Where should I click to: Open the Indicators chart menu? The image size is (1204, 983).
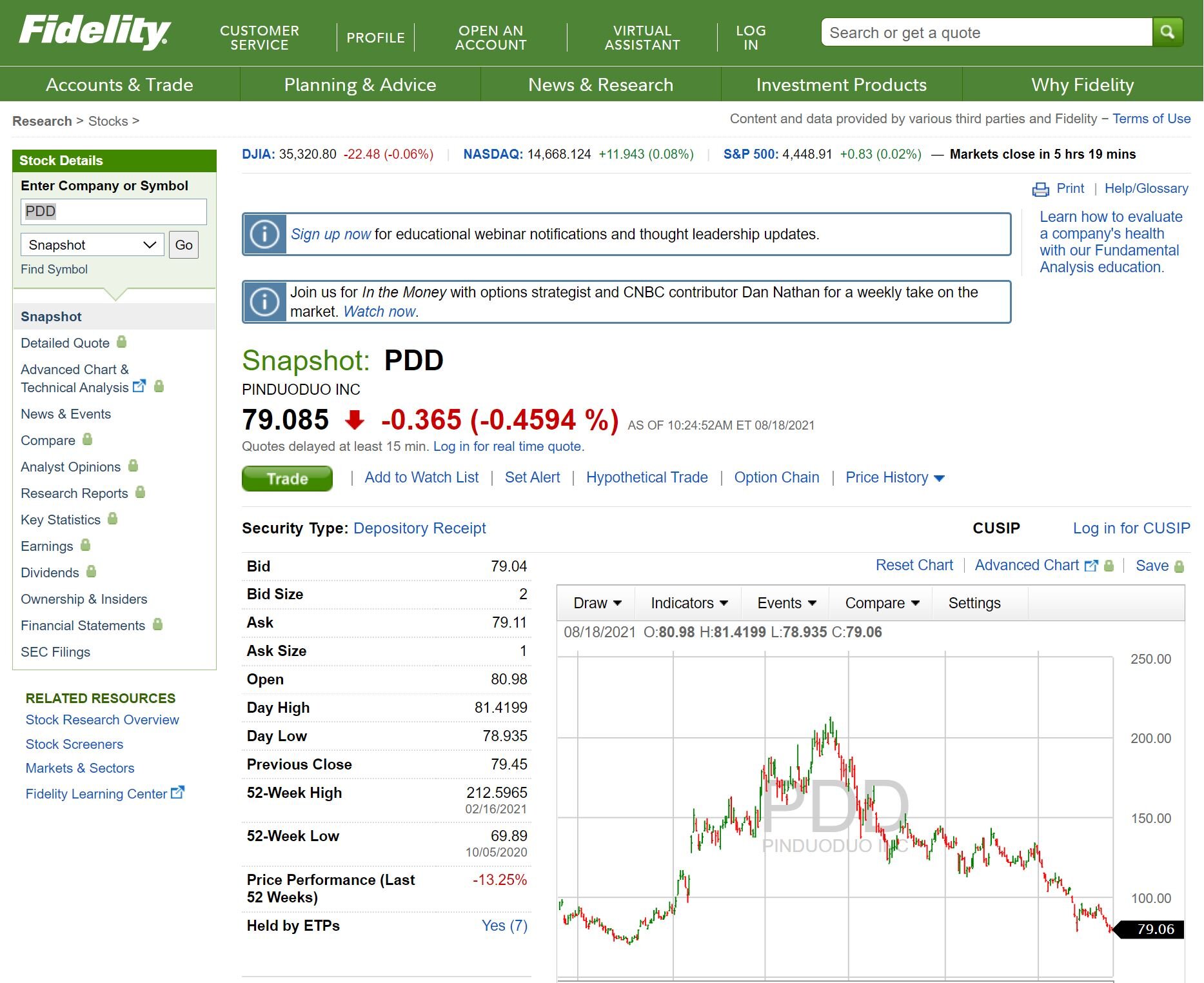(x=689, y=603)
